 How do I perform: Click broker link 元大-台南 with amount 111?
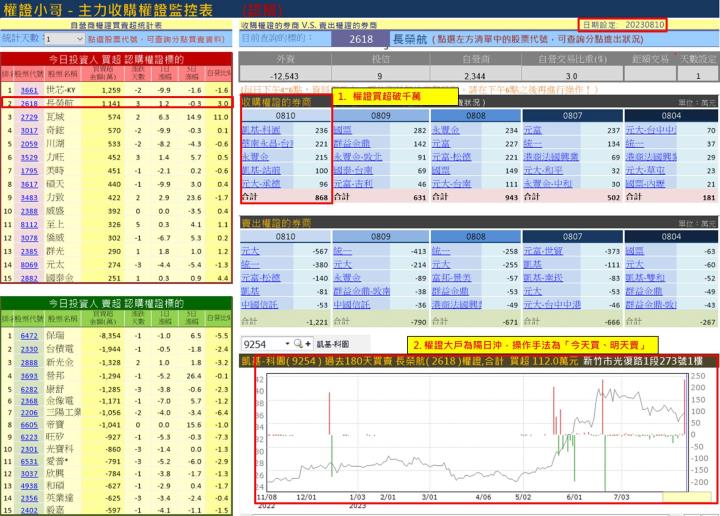[451, 184]
